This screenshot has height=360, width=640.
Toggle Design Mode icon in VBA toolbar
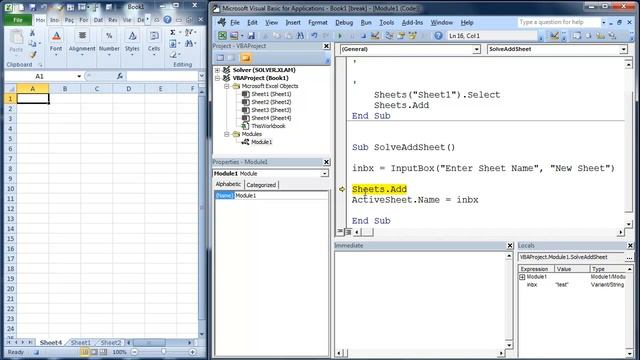click(x=375, y=36)
